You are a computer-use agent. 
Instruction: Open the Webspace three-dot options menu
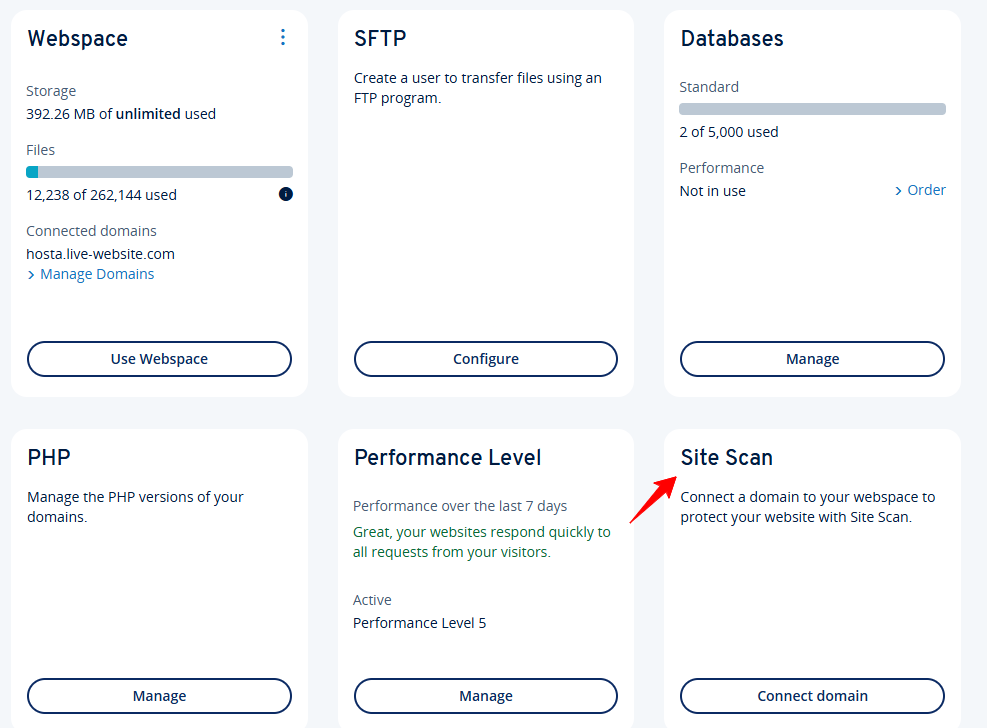coord(283,37)
